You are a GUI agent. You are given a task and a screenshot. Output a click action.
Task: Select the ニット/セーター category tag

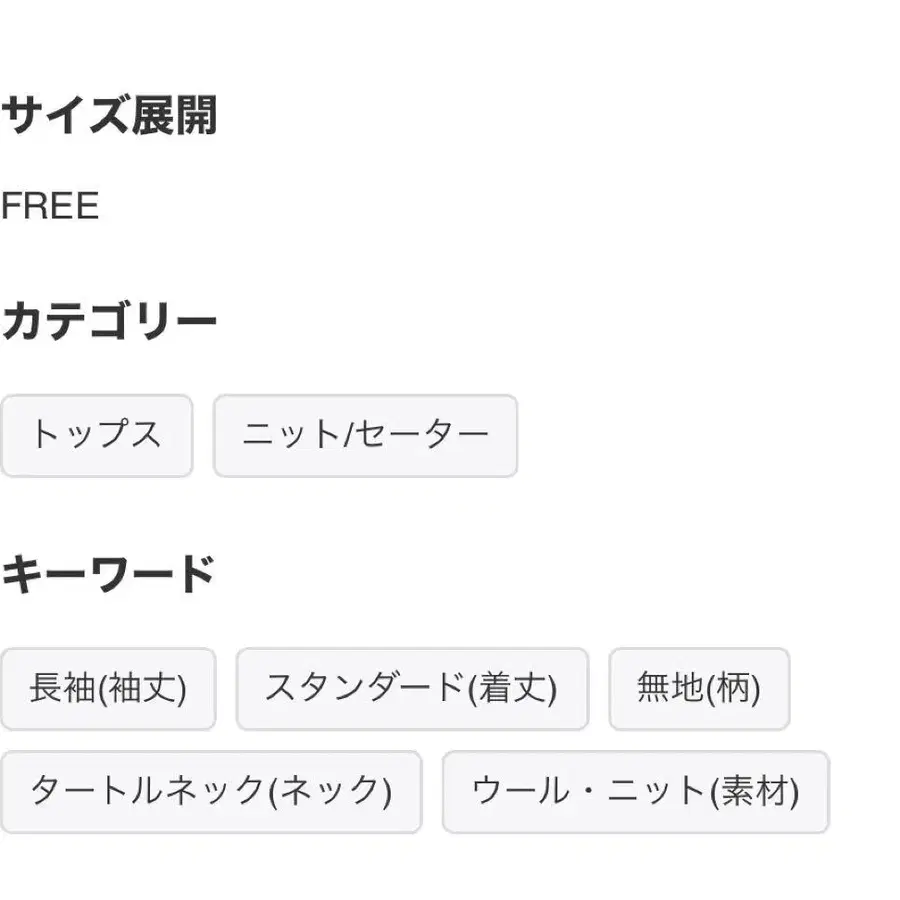point(365,436)
